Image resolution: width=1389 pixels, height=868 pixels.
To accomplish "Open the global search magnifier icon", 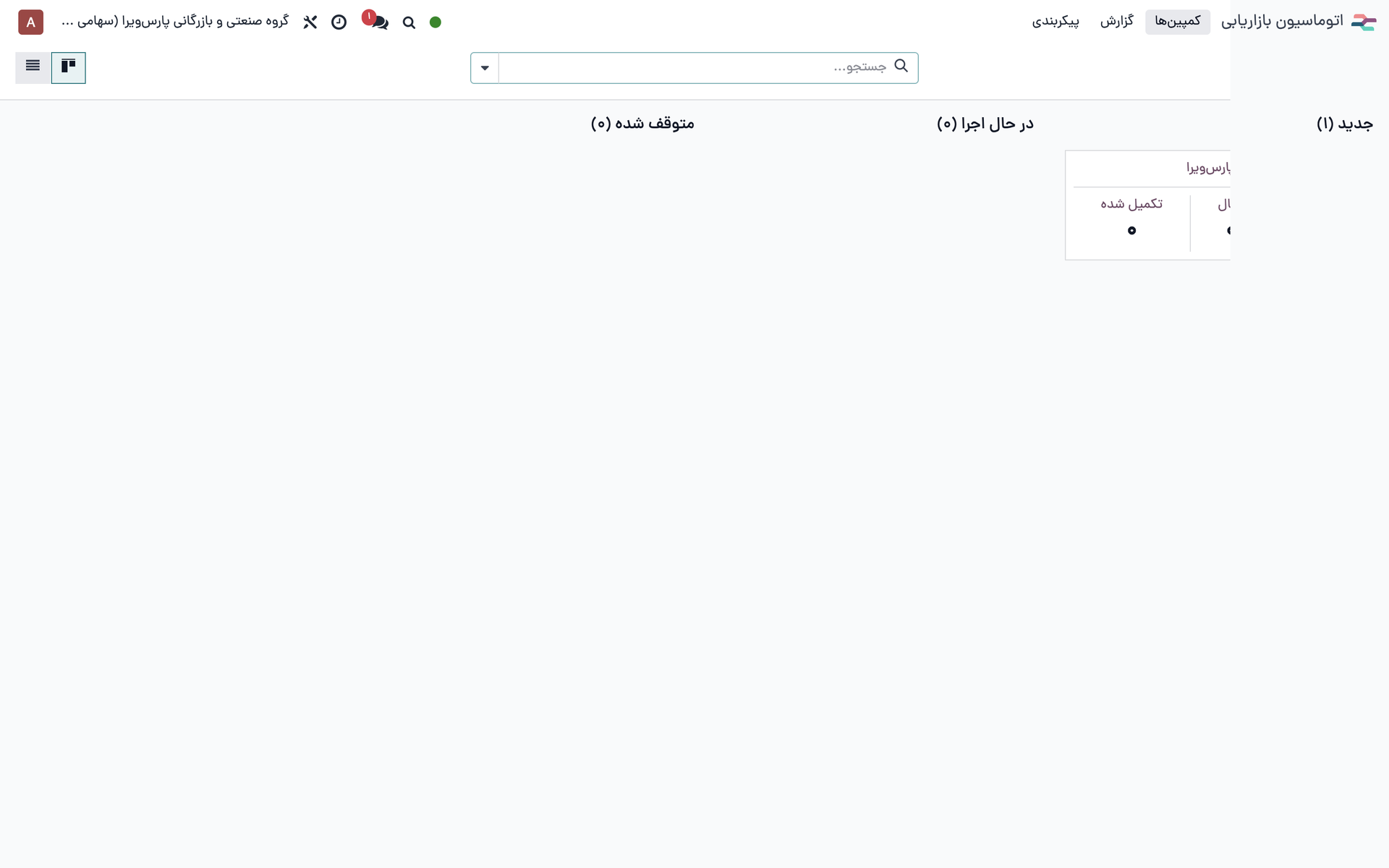I will click(x=409, y=22).
